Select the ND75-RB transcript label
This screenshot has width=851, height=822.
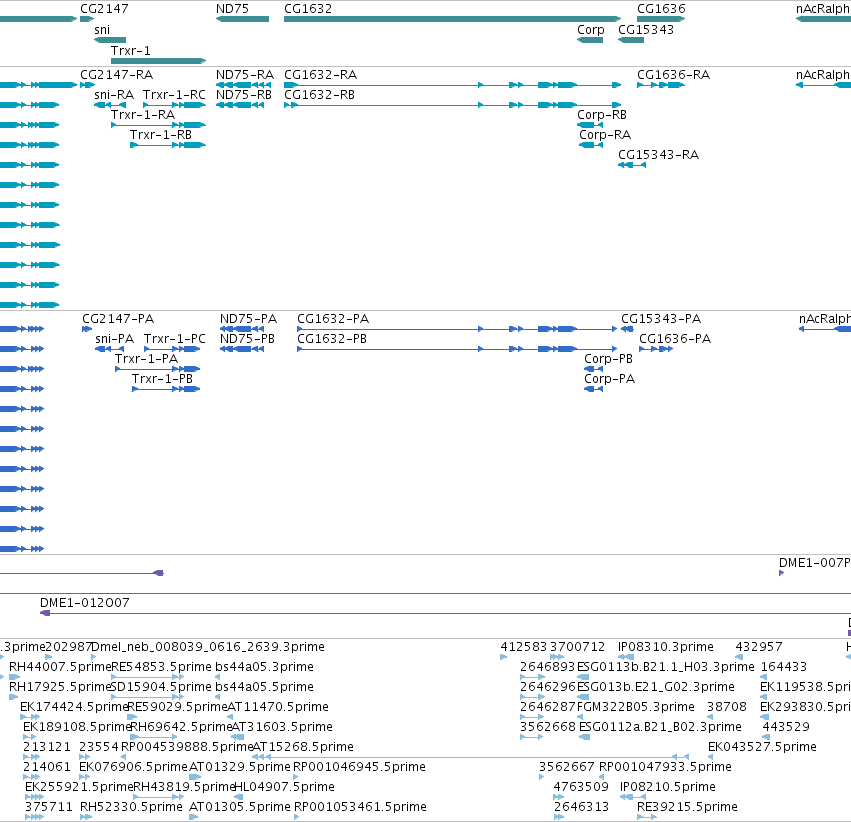(x=244, y=95)
